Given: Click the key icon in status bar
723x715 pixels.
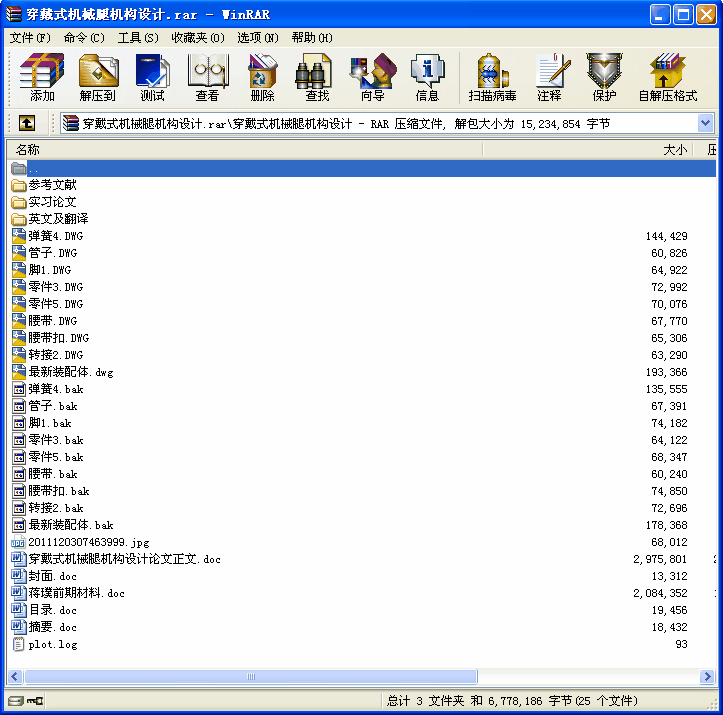Looking at the screenshot, I should [35, 701].
